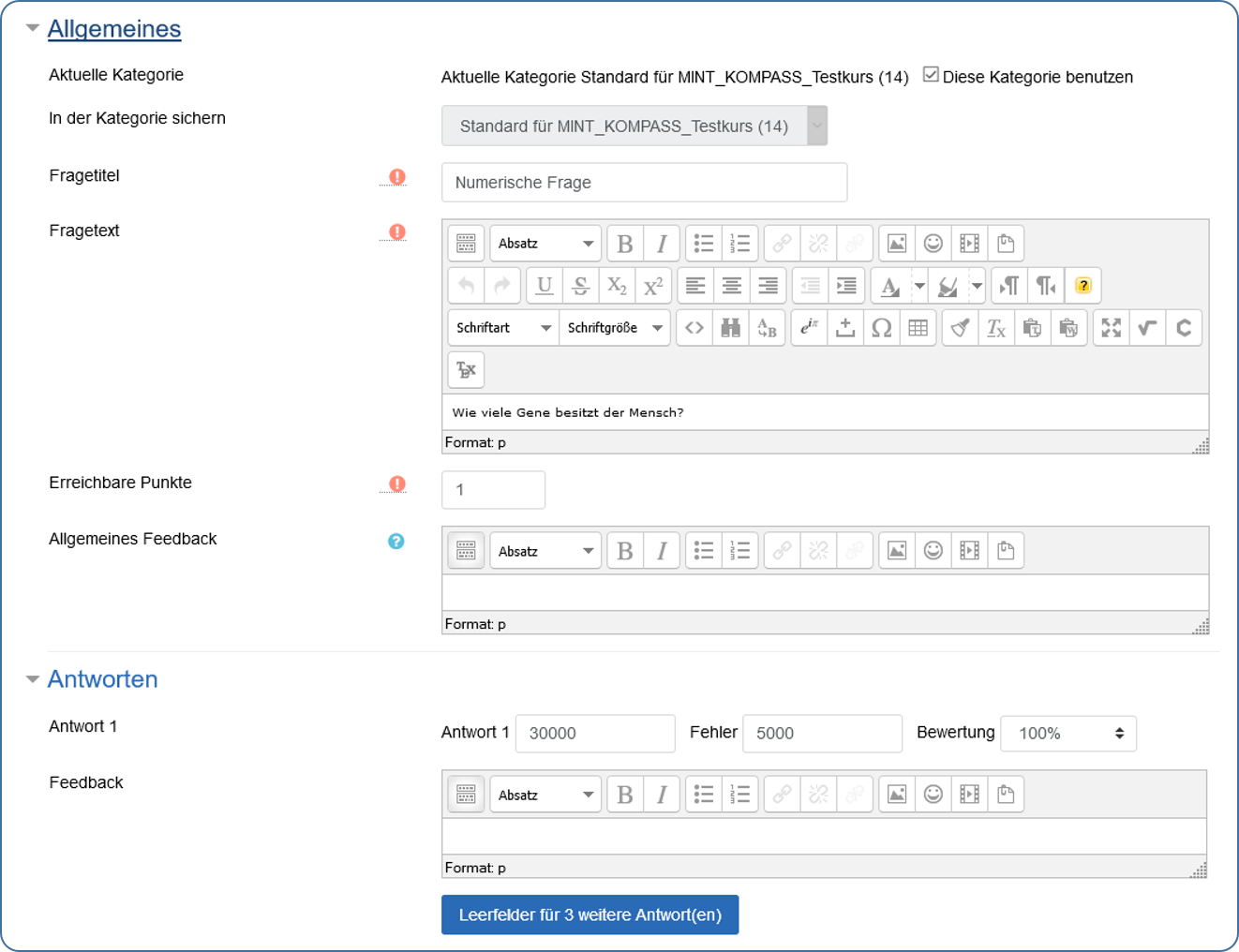Screen dimensions: 1239x952
Task: Click the Allgemeines heading link
Action: tap(114, 29)
